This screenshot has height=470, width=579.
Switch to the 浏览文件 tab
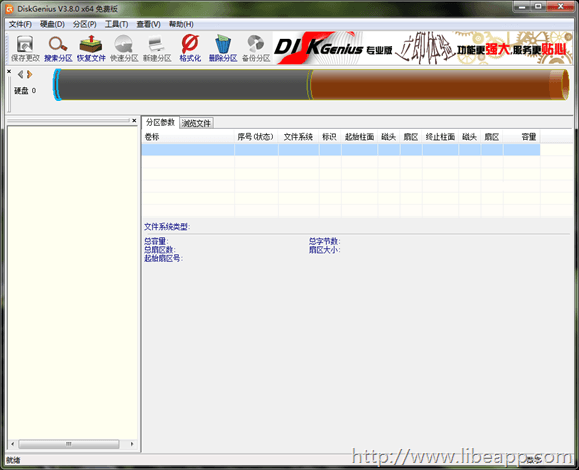coord(196,123)
